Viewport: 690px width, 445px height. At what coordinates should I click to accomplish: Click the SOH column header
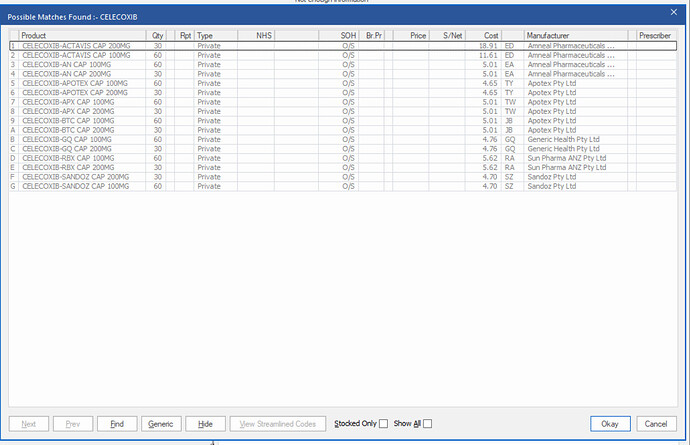(339, 36)
